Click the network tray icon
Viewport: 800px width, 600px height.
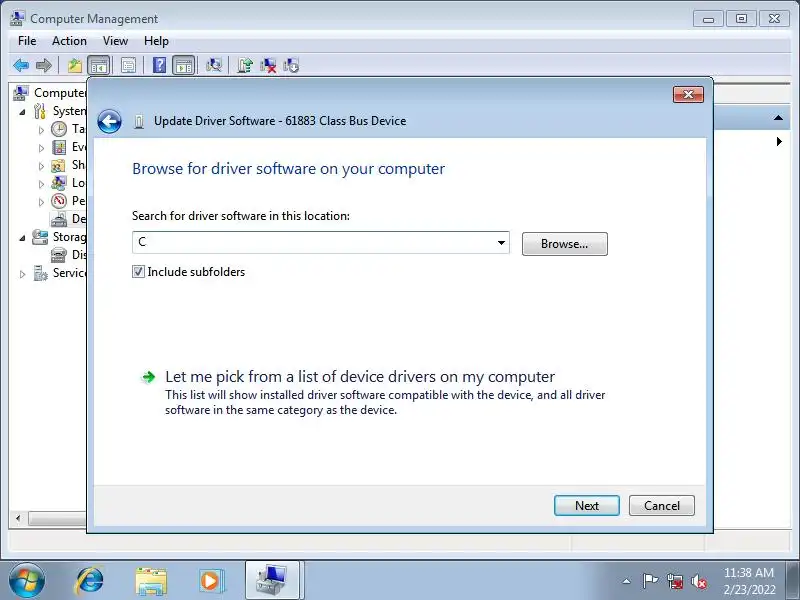675,581
